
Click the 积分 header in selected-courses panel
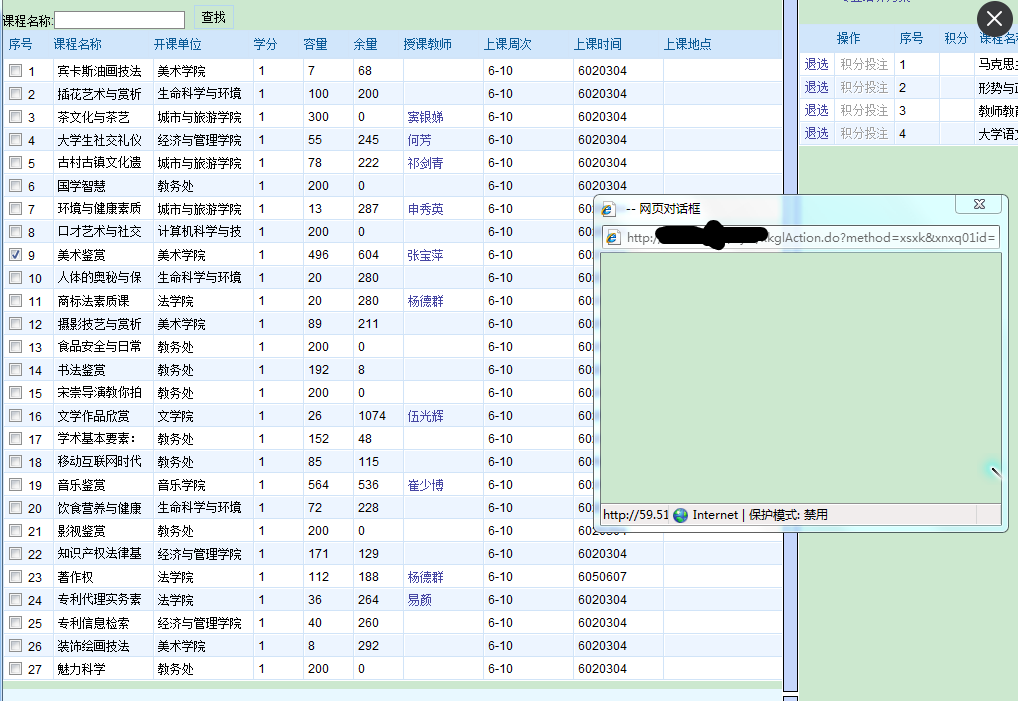[956, 38]
